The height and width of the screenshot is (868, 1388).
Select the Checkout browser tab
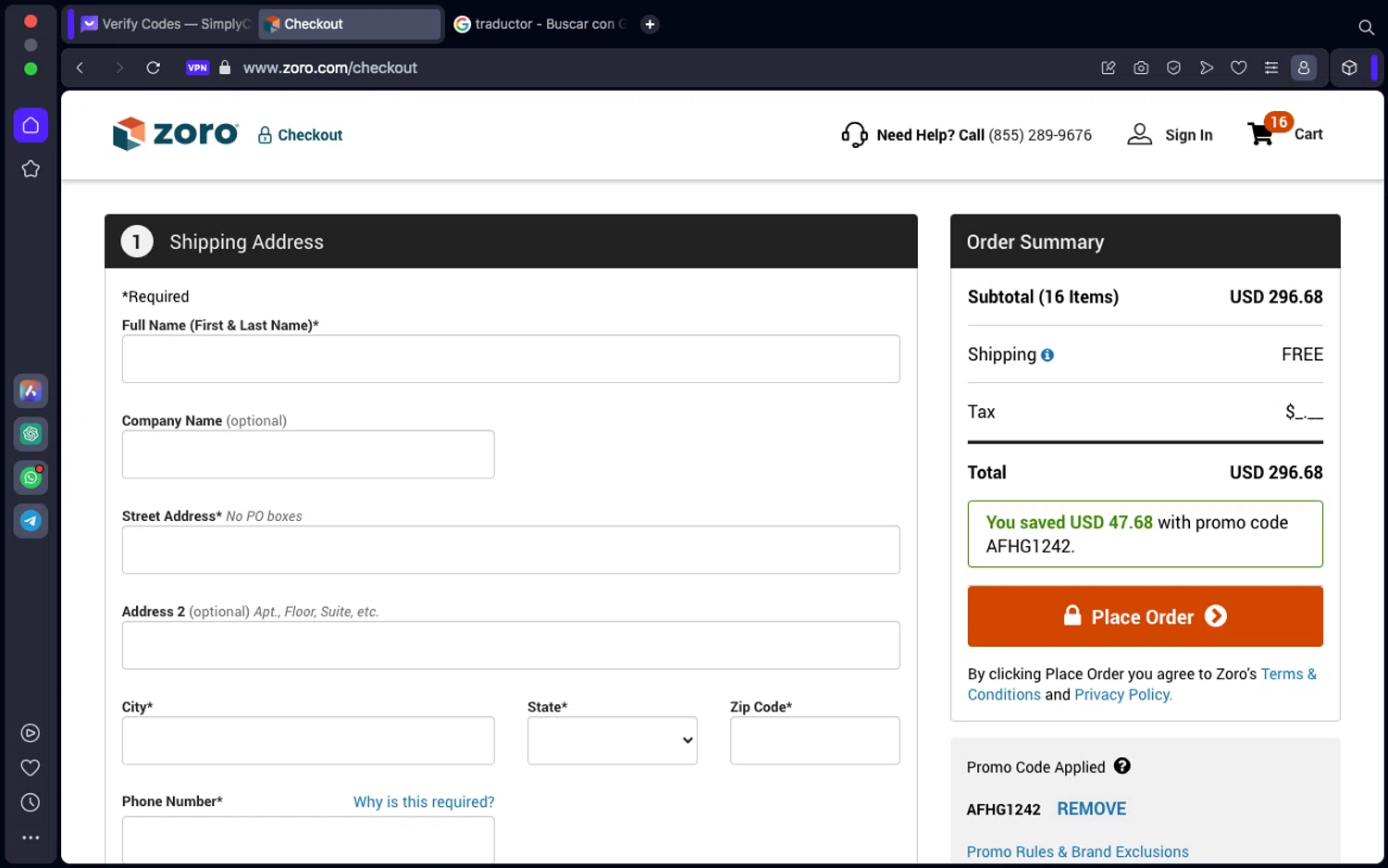pos(349,24)
